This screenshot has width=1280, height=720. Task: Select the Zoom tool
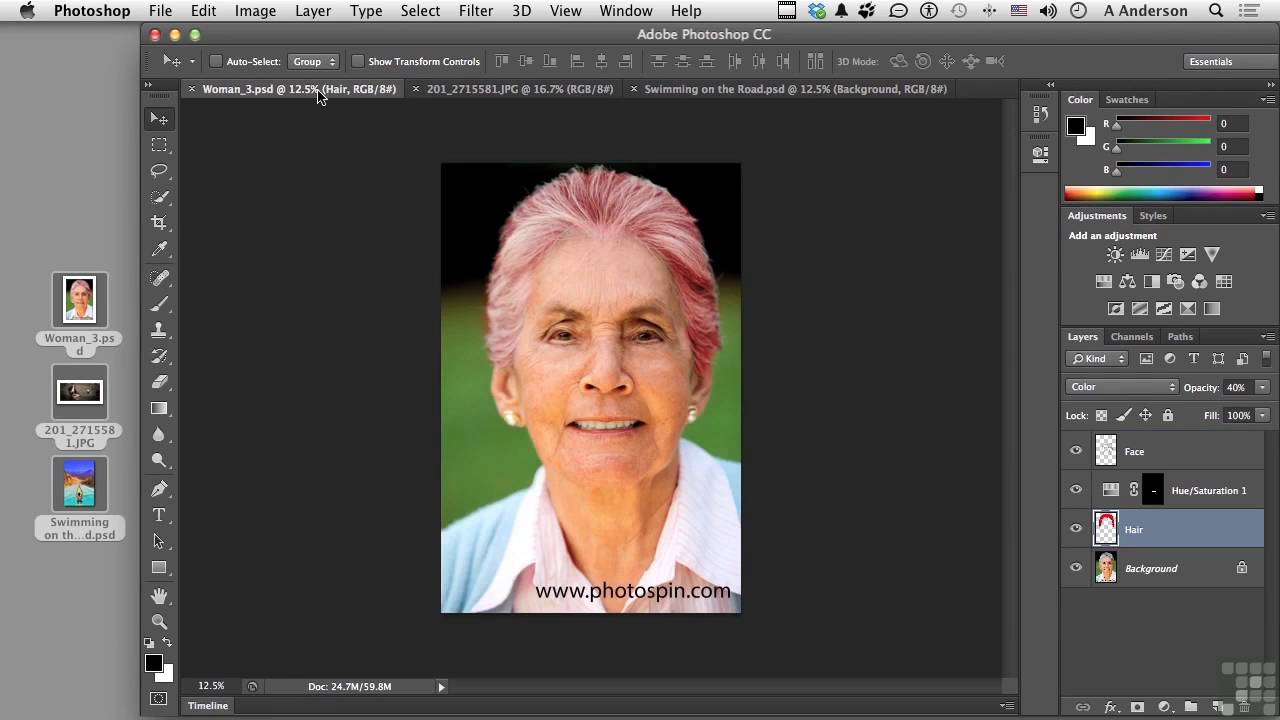click(159, 622)
